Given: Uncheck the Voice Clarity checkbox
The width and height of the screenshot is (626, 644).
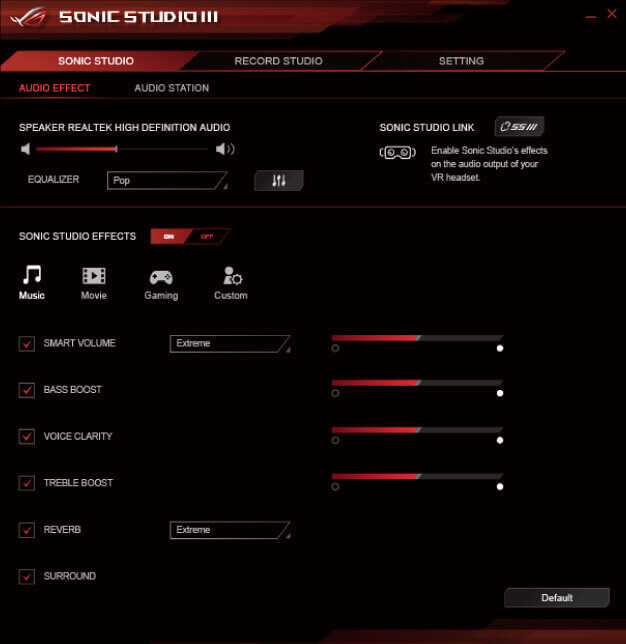Looking at the screenshot, I should tap(27, 436).
